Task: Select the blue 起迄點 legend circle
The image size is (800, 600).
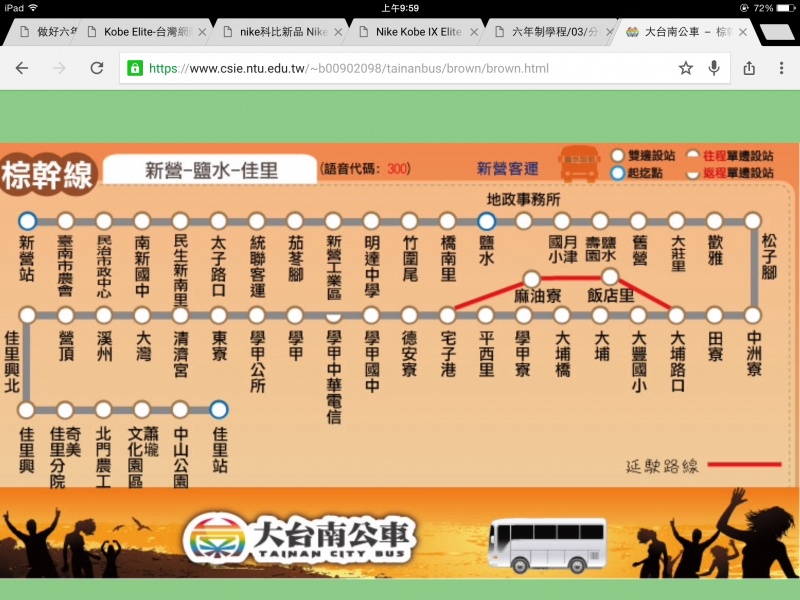Action: click(618, 172)
